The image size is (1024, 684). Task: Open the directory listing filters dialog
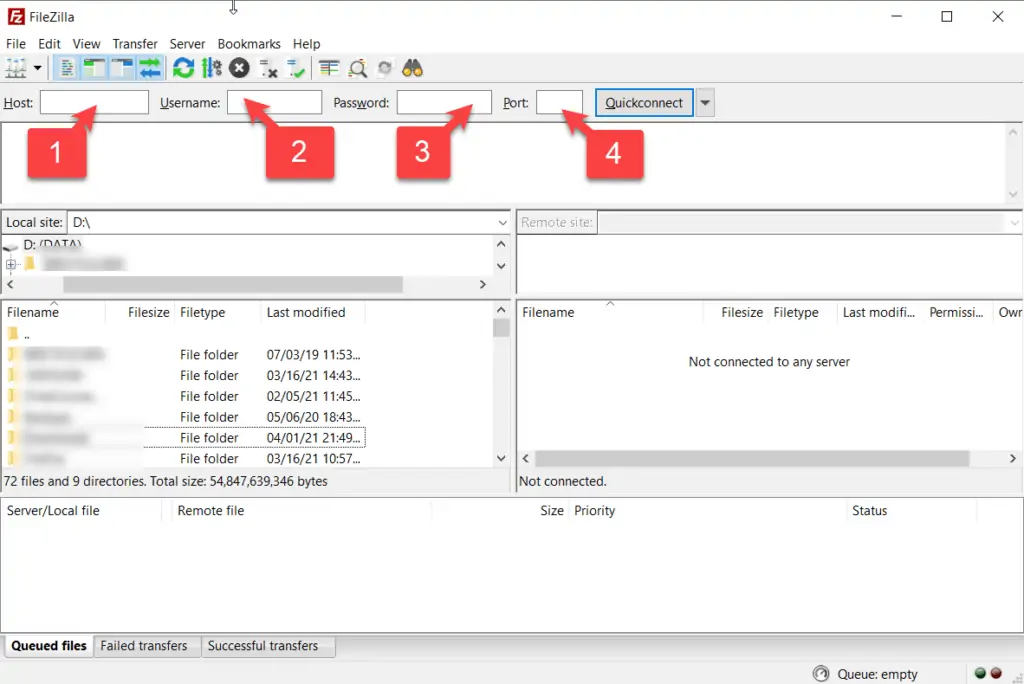tap(329, 68)
